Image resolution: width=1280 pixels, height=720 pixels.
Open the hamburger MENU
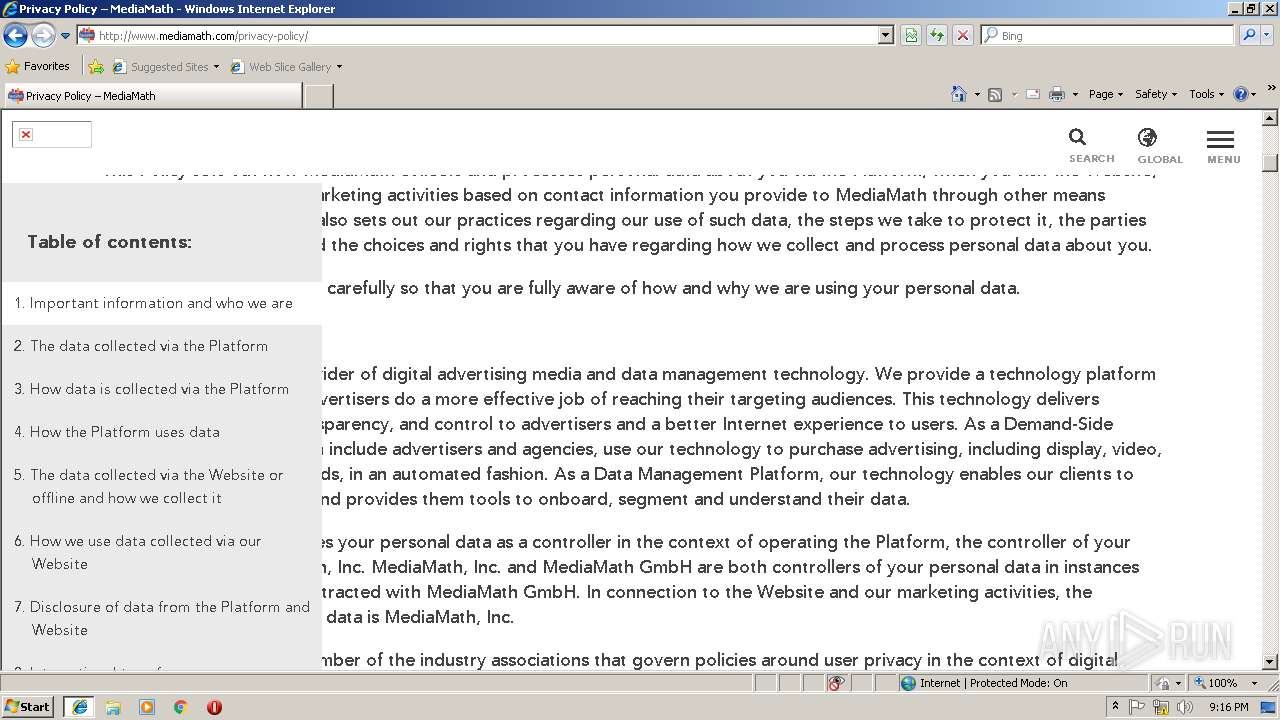click(x=1223, y=146)
